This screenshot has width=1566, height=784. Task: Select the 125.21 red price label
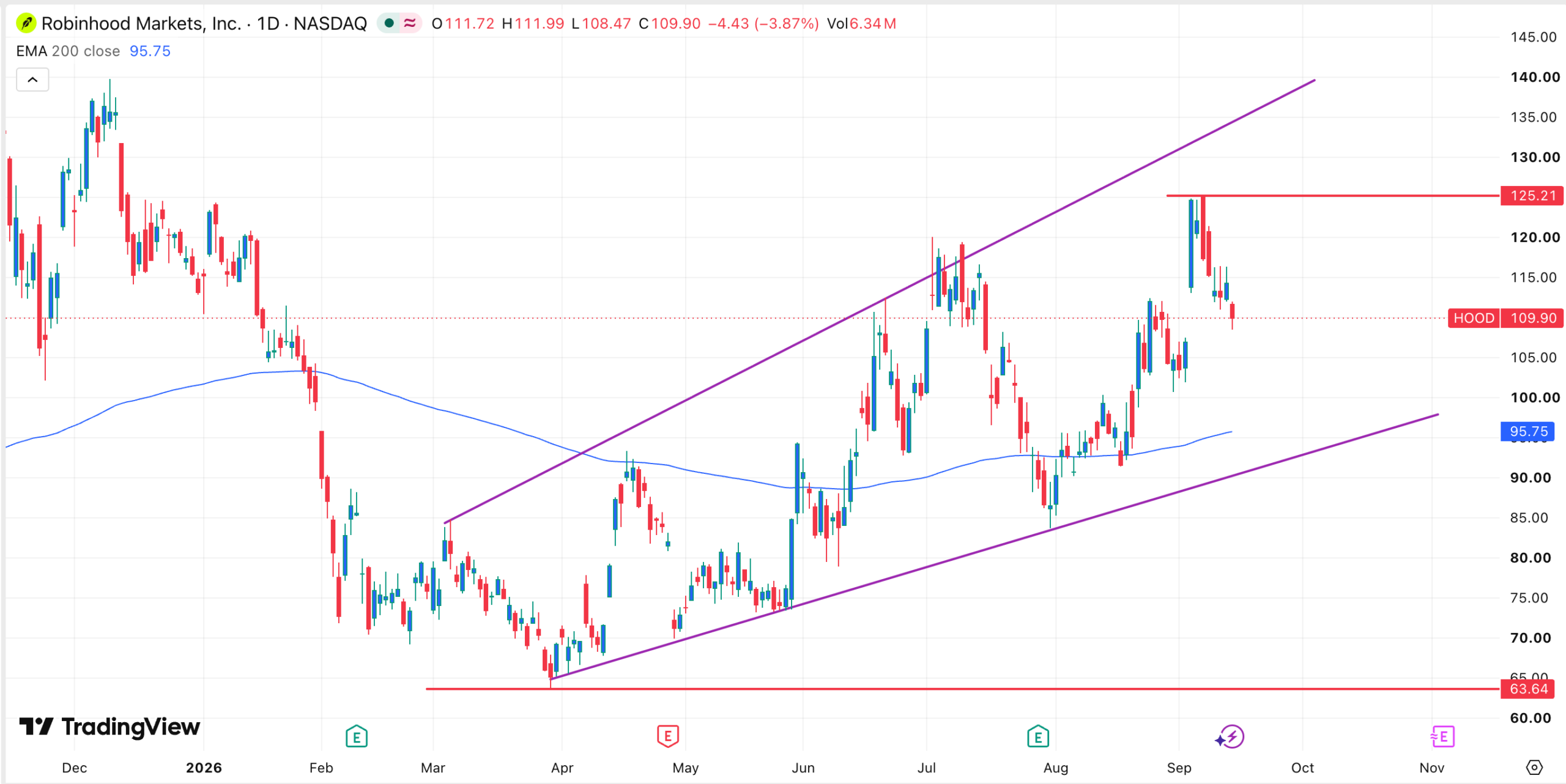click(x=1532, y=196)
